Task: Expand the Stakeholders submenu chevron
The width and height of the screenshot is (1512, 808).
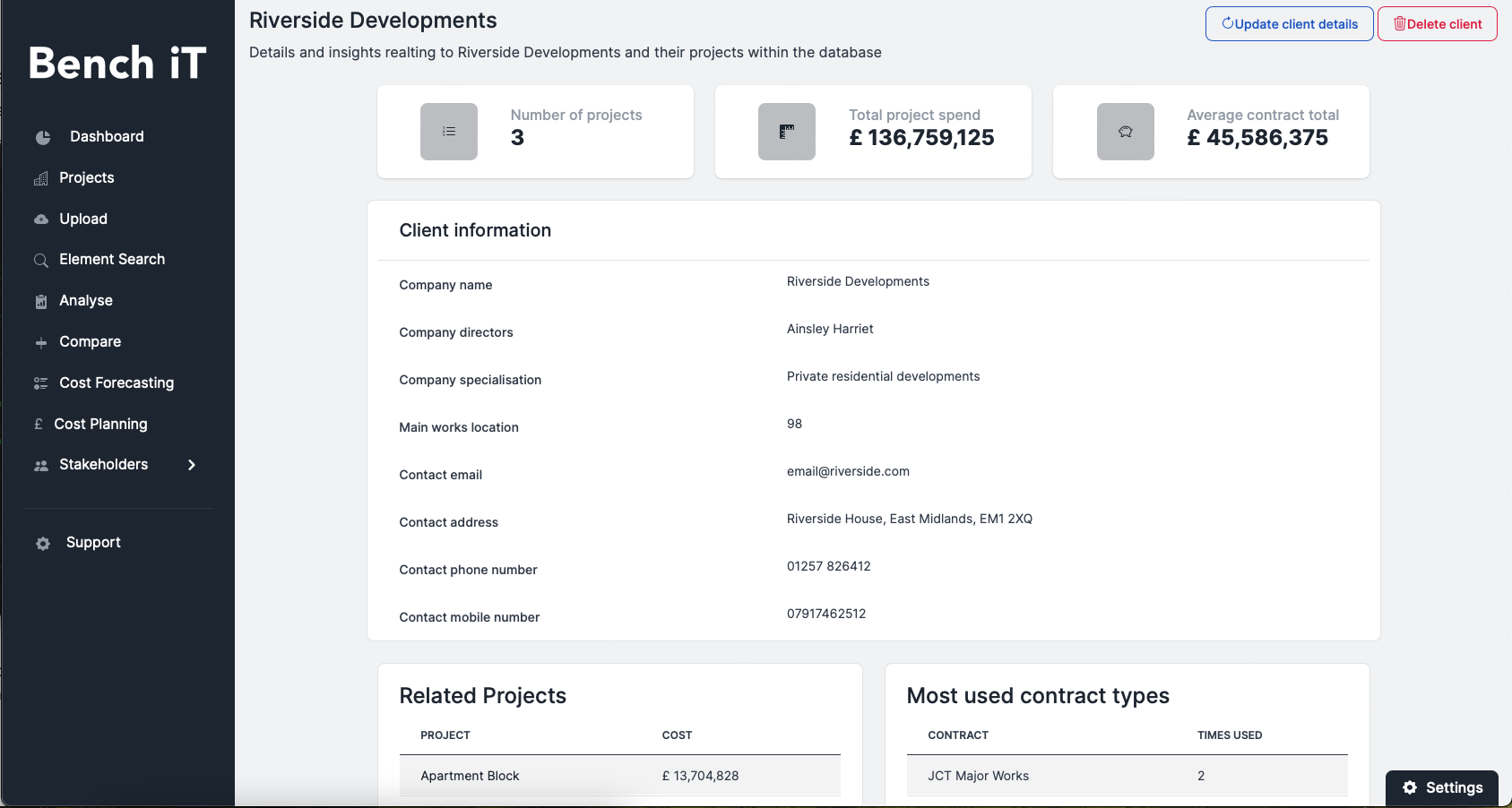Action: [192, 465]
